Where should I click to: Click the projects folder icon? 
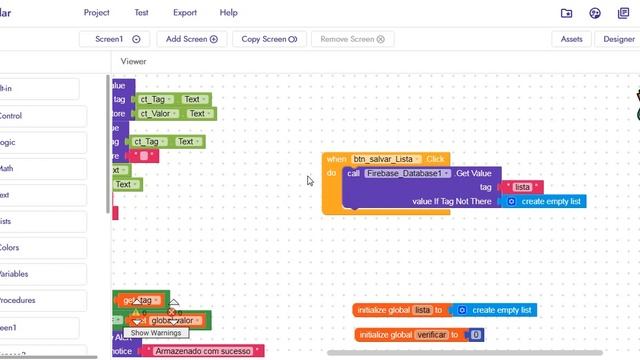pos(567,13)
